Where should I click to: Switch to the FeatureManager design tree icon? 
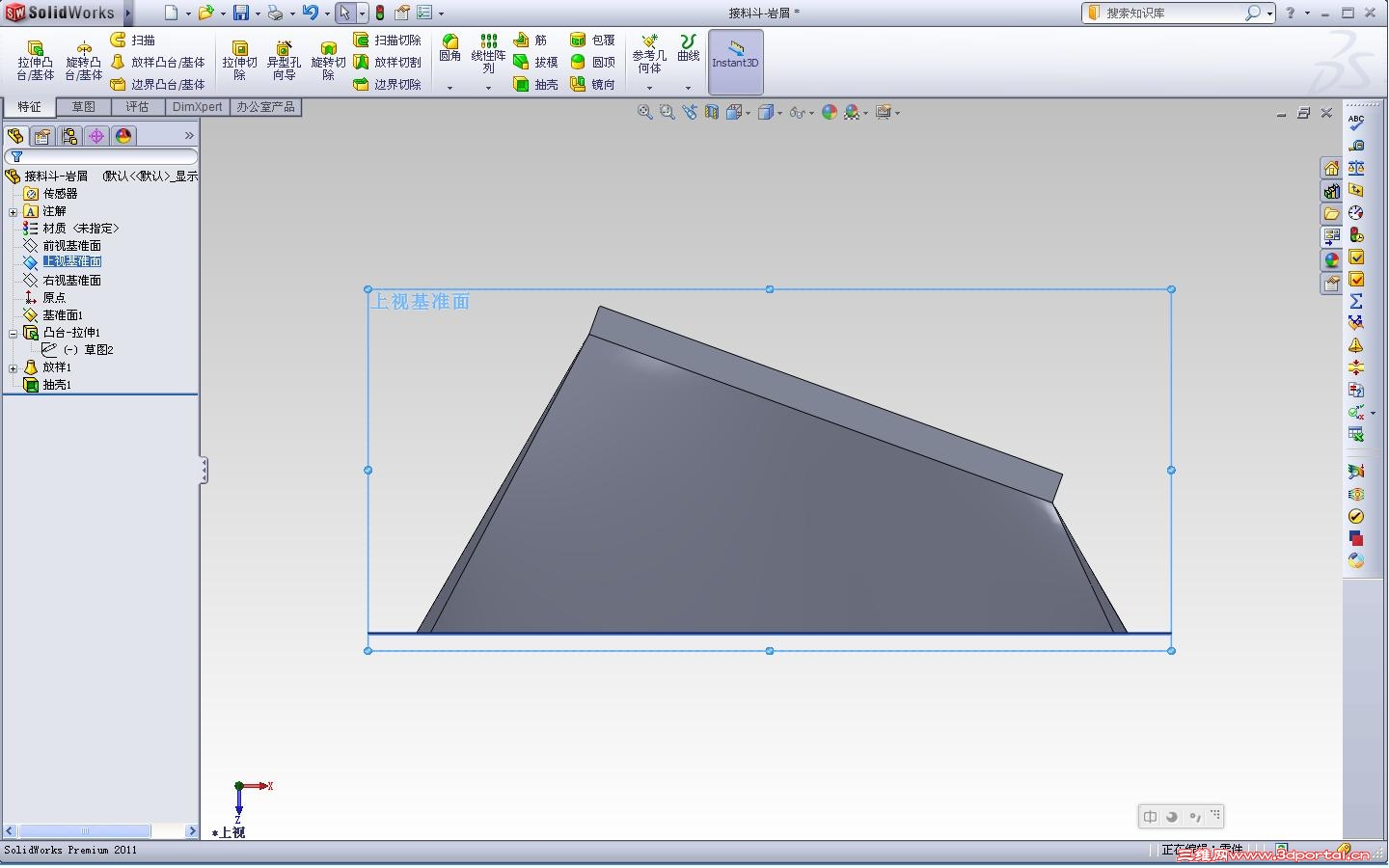(15, 136)
